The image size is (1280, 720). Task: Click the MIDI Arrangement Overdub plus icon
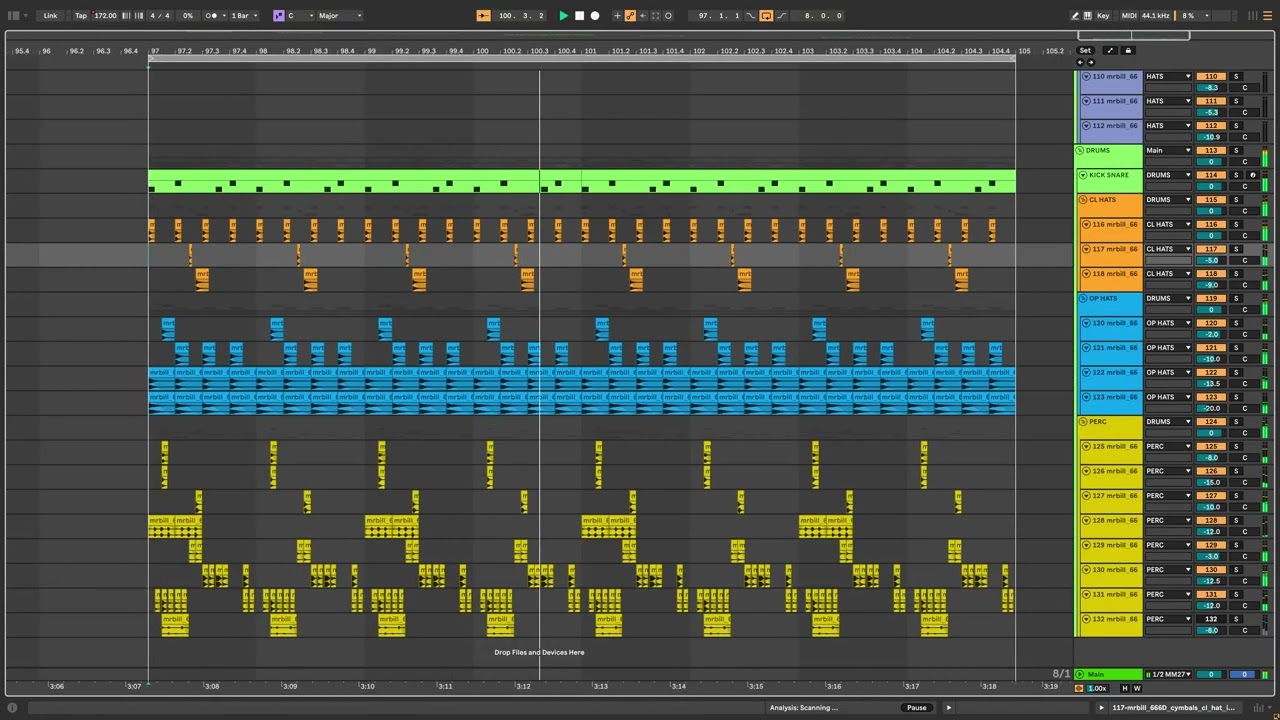617,16
